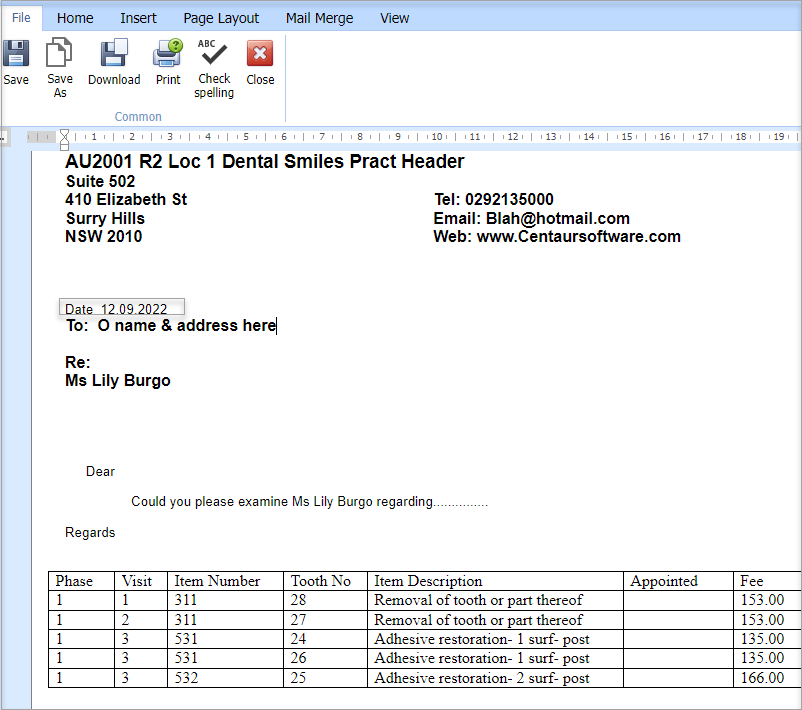Screen dimensions: 802x710
Task: Click the 'Surry Hills' address line
Action: pos(105,218)
